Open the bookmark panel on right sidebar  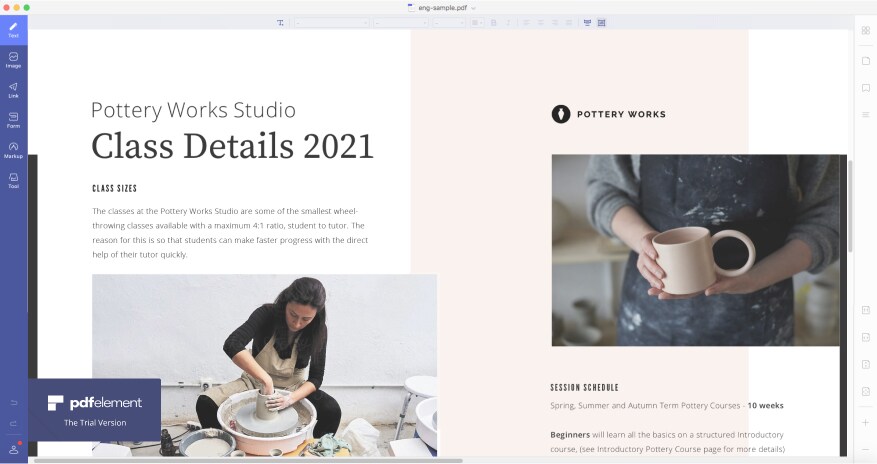coord(866,88)
